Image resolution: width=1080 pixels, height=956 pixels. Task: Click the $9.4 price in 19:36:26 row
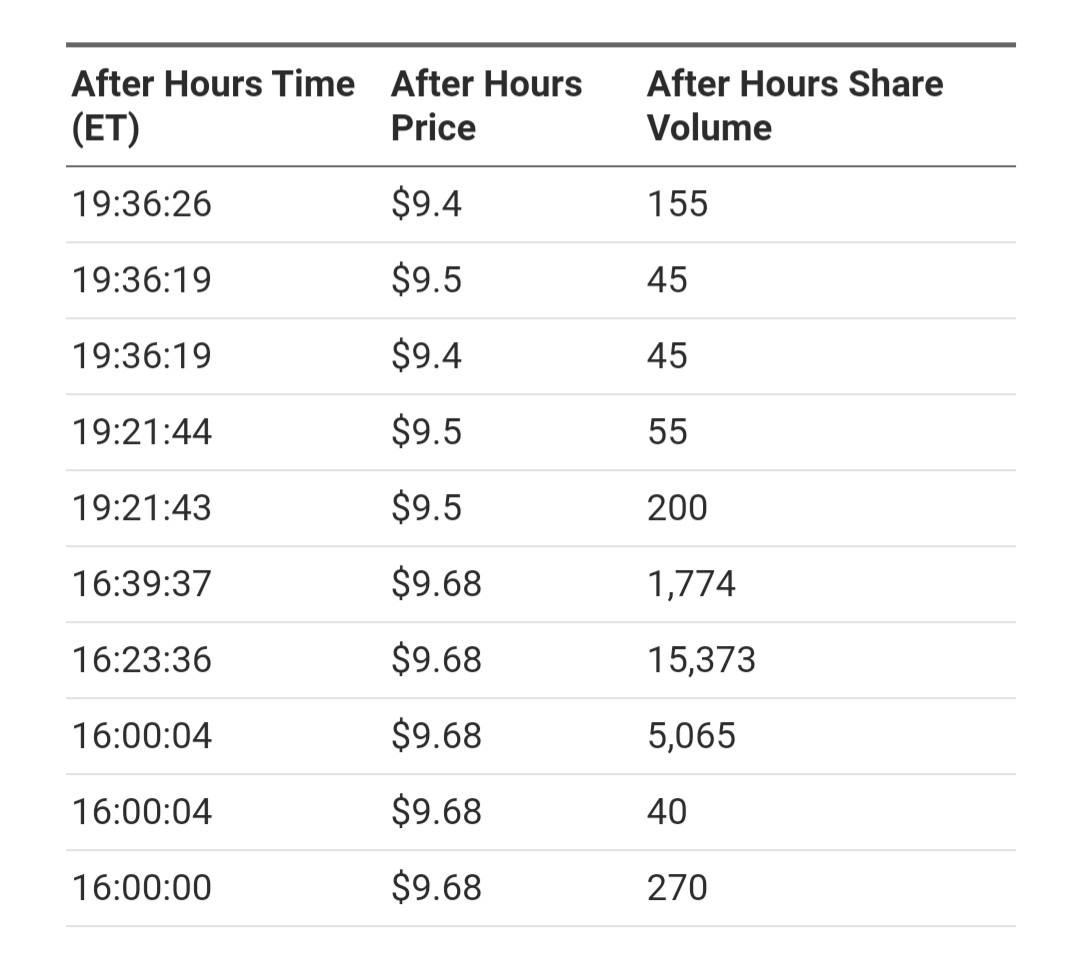(x=426, y=204)
